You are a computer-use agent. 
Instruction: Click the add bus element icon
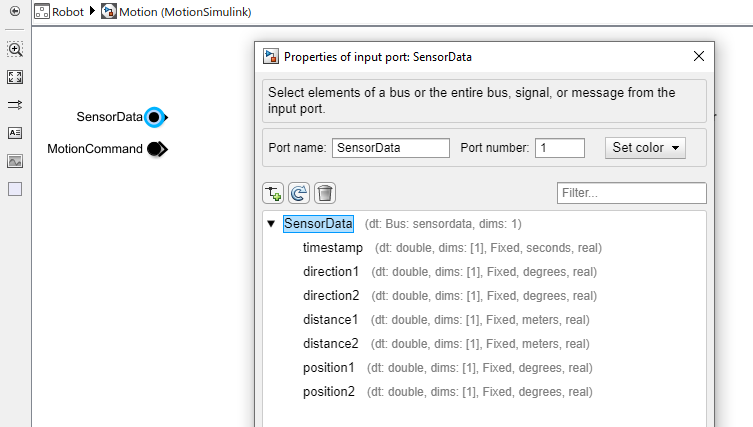(272, 193)
